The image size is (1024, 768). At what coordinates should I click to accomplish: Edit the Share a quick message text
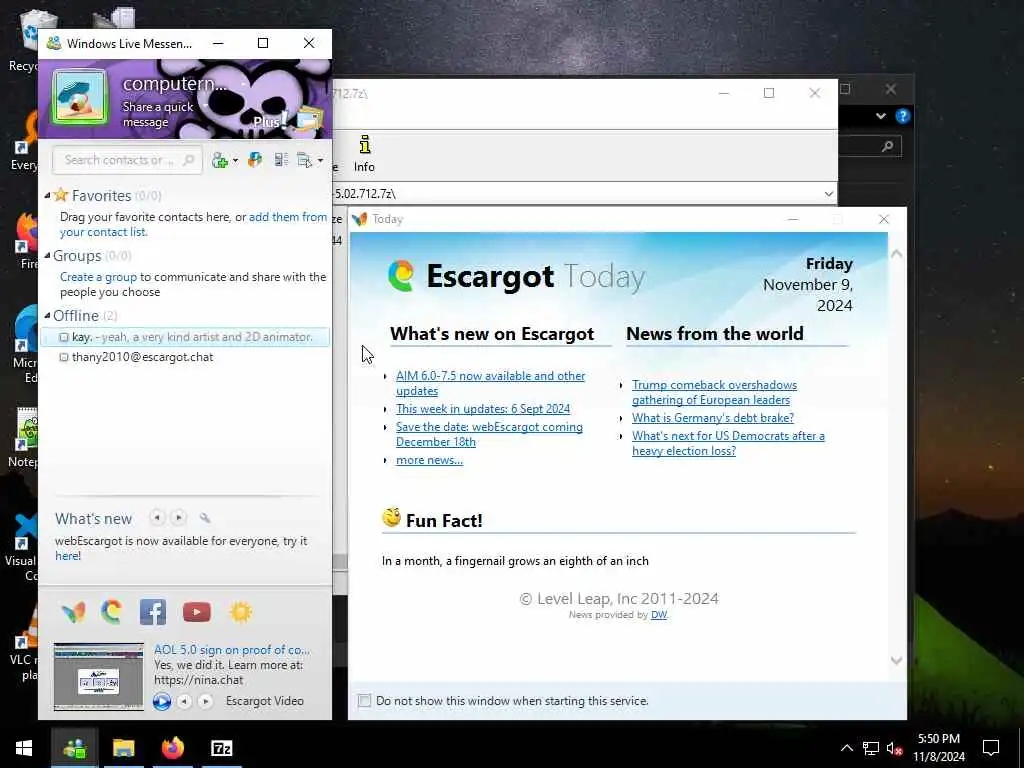point(158,114)
